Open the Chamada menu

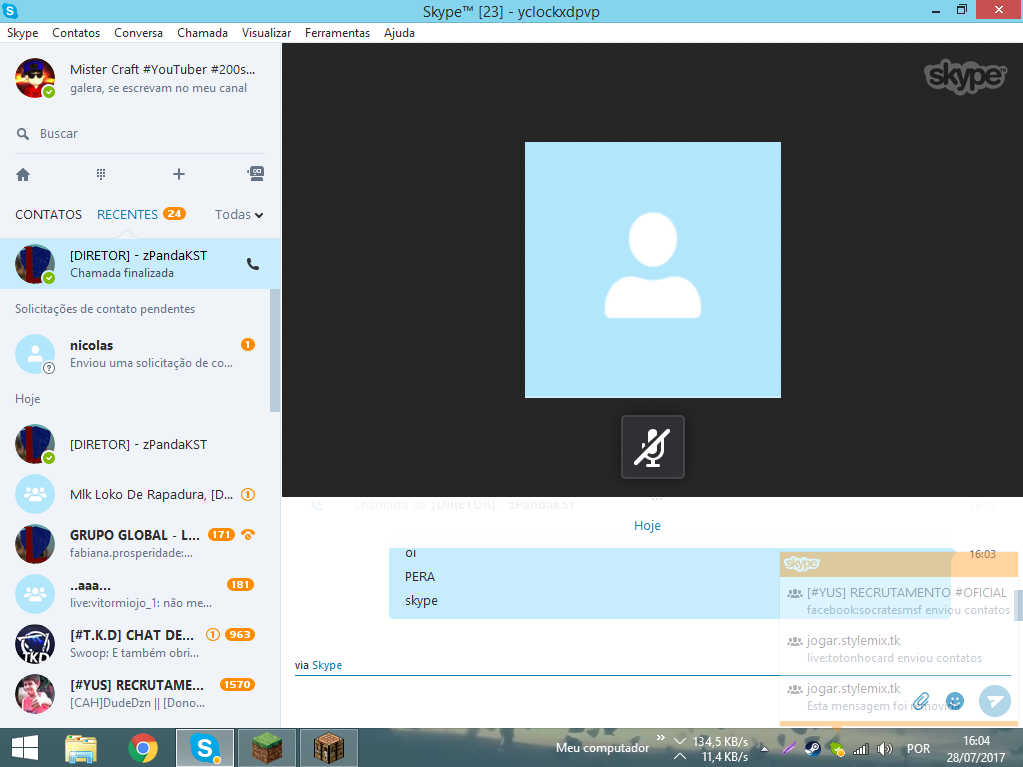pyautogui.click(x=202, y=33)
